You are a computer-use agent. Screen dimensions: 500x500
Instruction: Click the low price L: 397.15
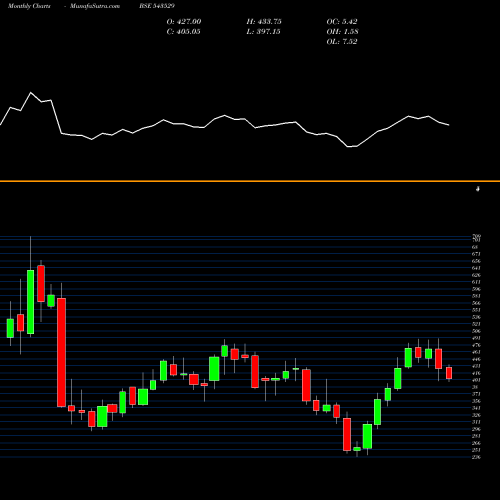pyautogui.click(x=263, y=32)
